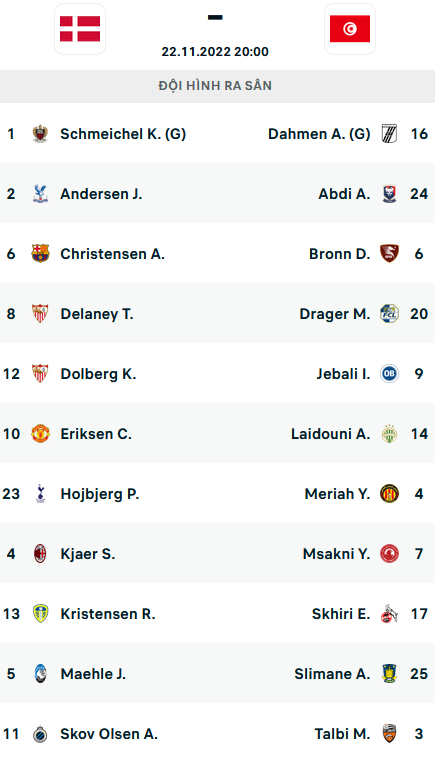The height and width of the screenshot is (763, 435).
Task: Click the OB club logo beside Jebali I.
Action: [389, 374]
